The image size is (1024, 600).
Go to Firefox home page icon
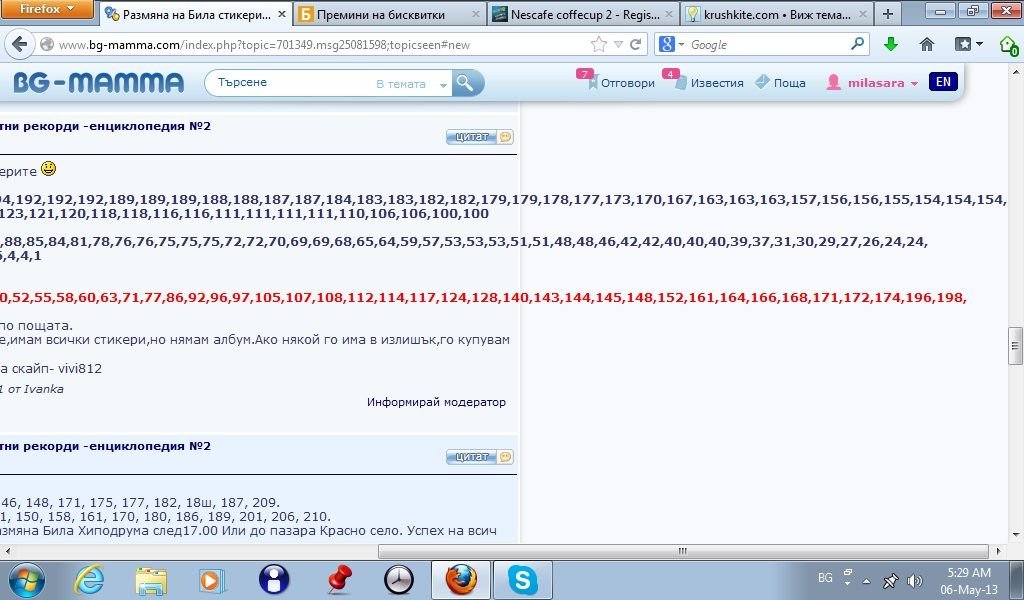[x=927, y=45]
